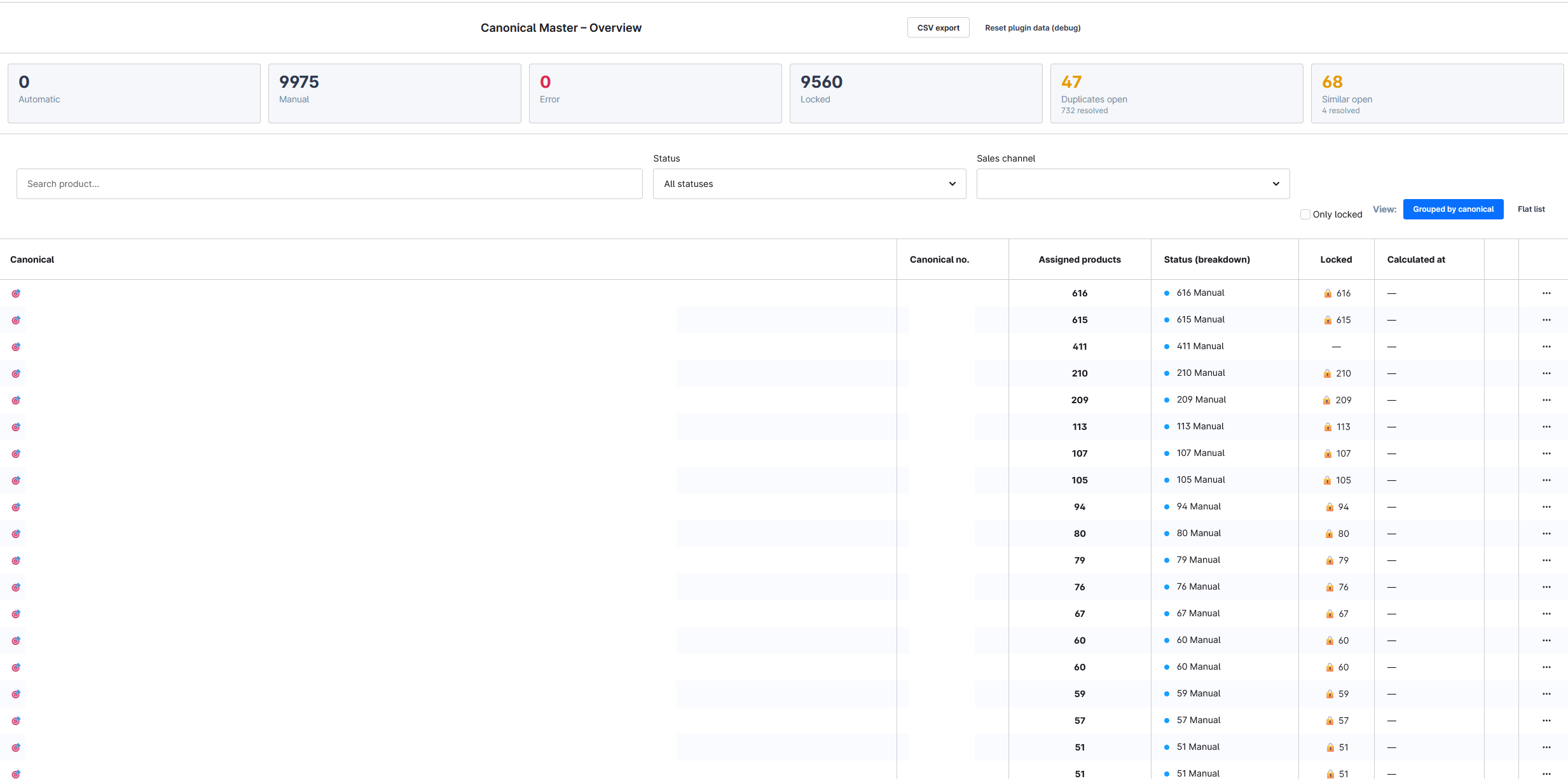Click the Duplicates open statistics card
Screen dimensions: 1568x781
point(1176,93)
